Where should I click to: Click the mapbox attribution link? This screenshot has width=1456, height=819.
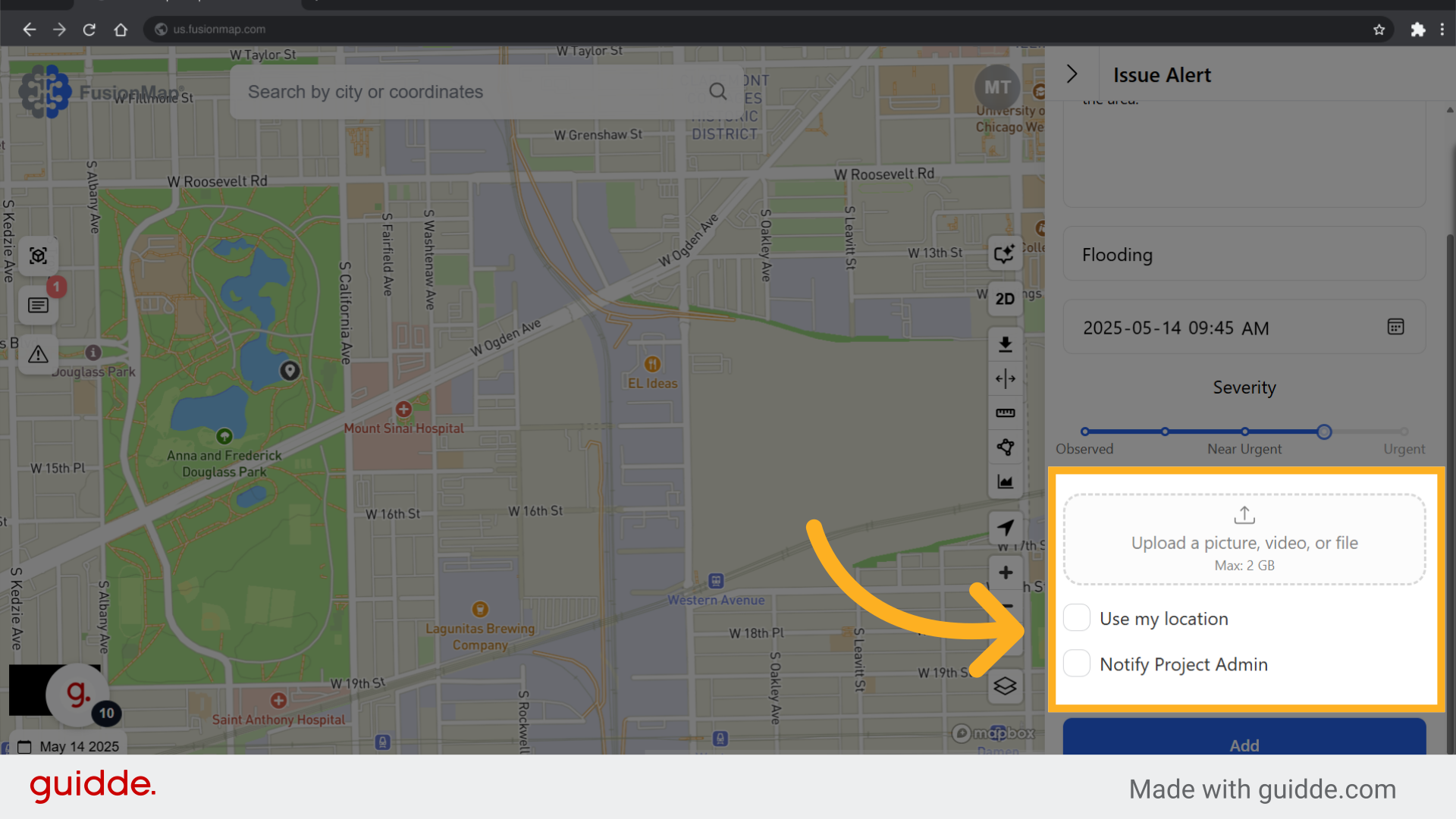tap(994, 733)
